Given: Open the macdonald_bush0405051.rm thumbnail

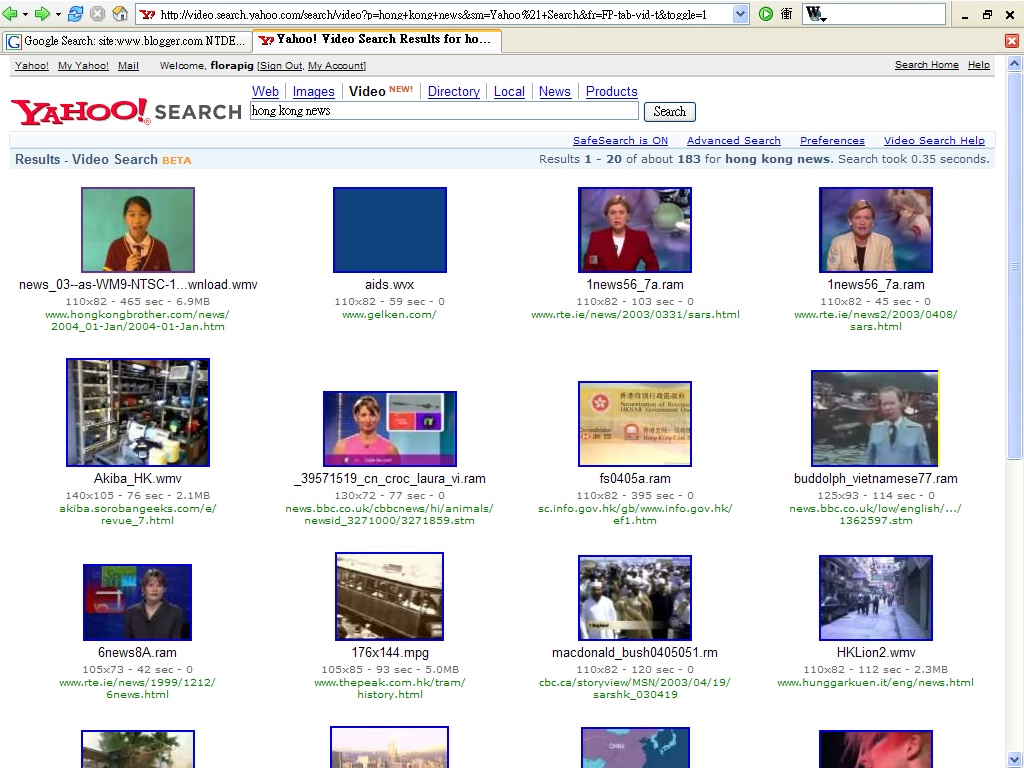Looking at the screenshot, I should pyautogui.click(x=635, y=598).
